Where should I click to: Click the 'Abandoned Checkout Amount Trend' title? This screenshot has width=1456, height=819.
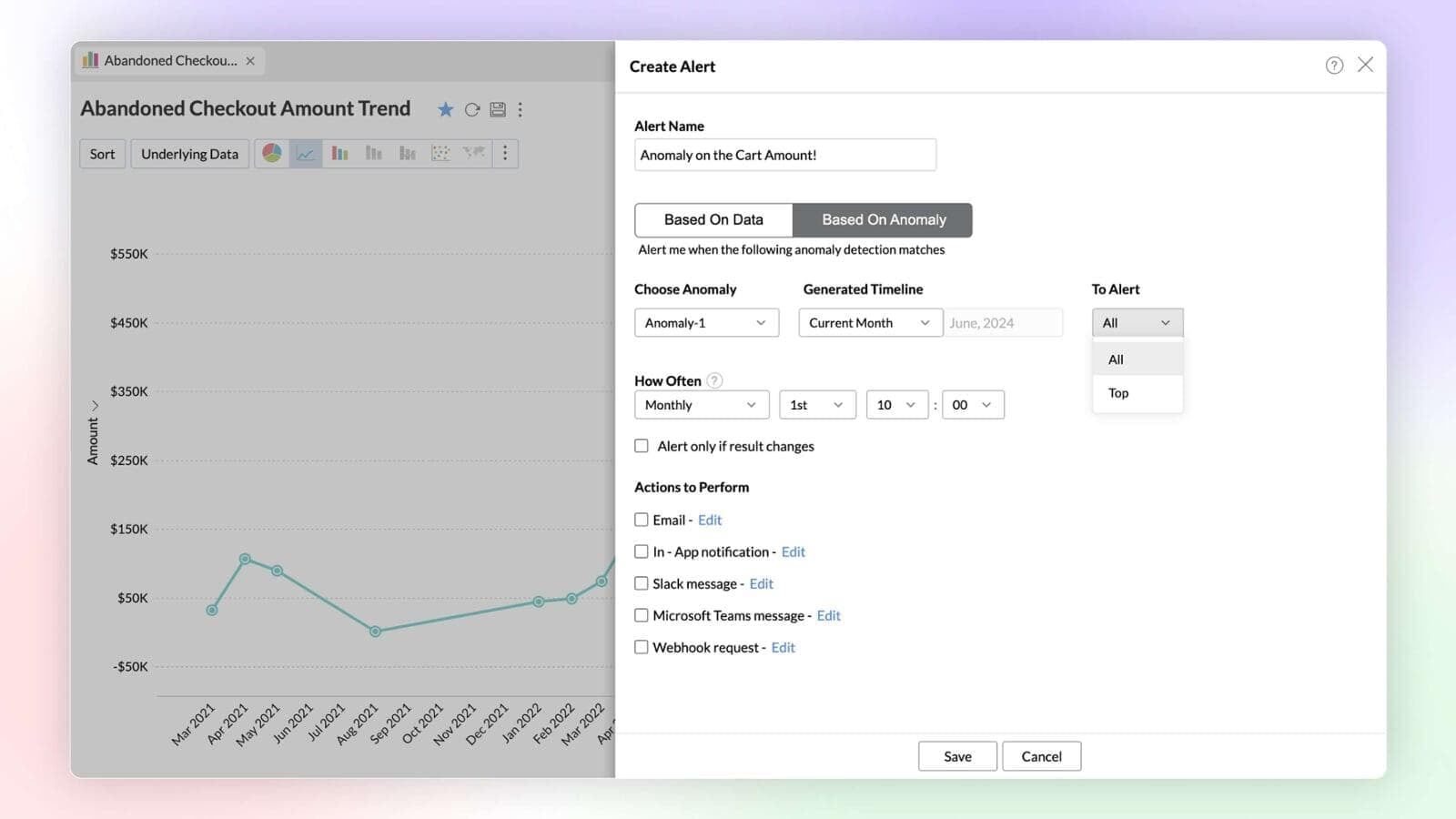246,108
